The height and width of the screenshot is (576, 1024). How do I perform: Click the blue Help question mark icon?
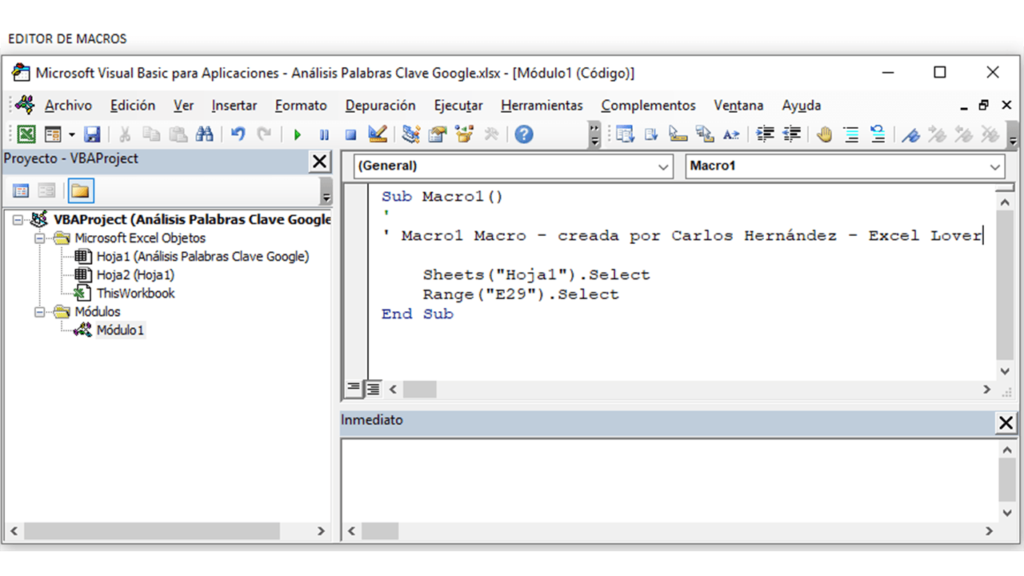click(x=524, y=135)
